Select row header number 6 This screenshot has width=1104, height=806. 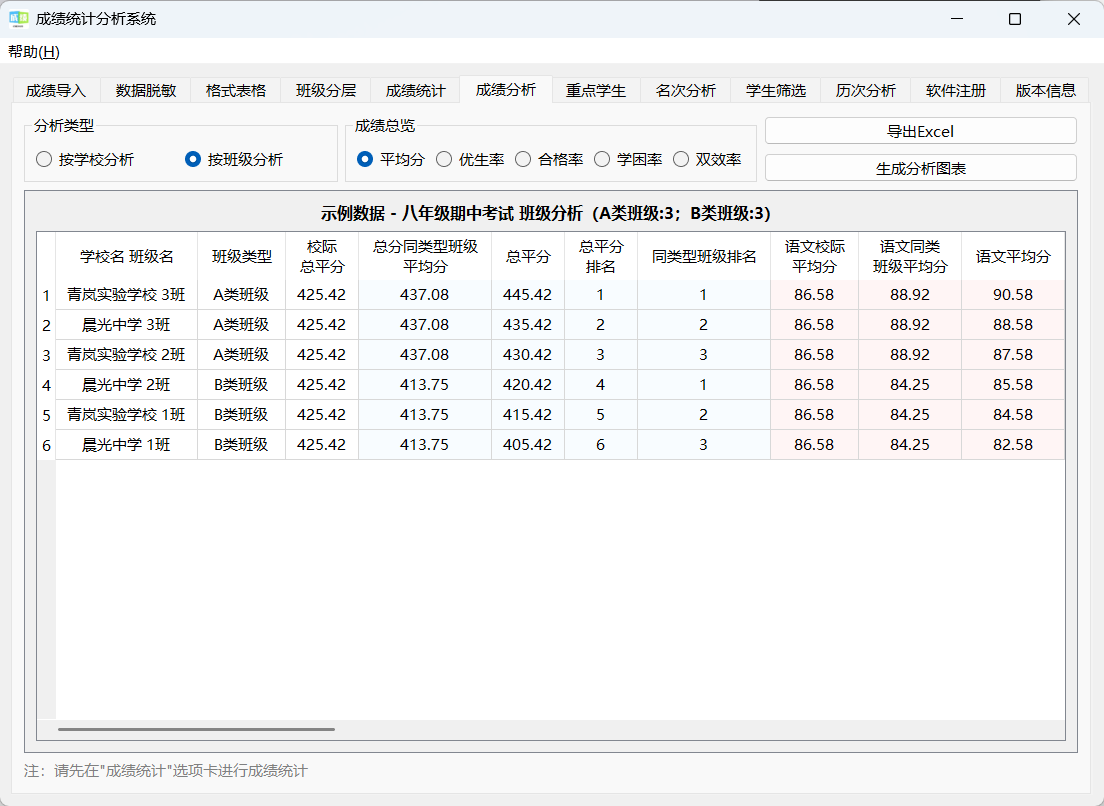pyautogui.click(x=46, y=446)
